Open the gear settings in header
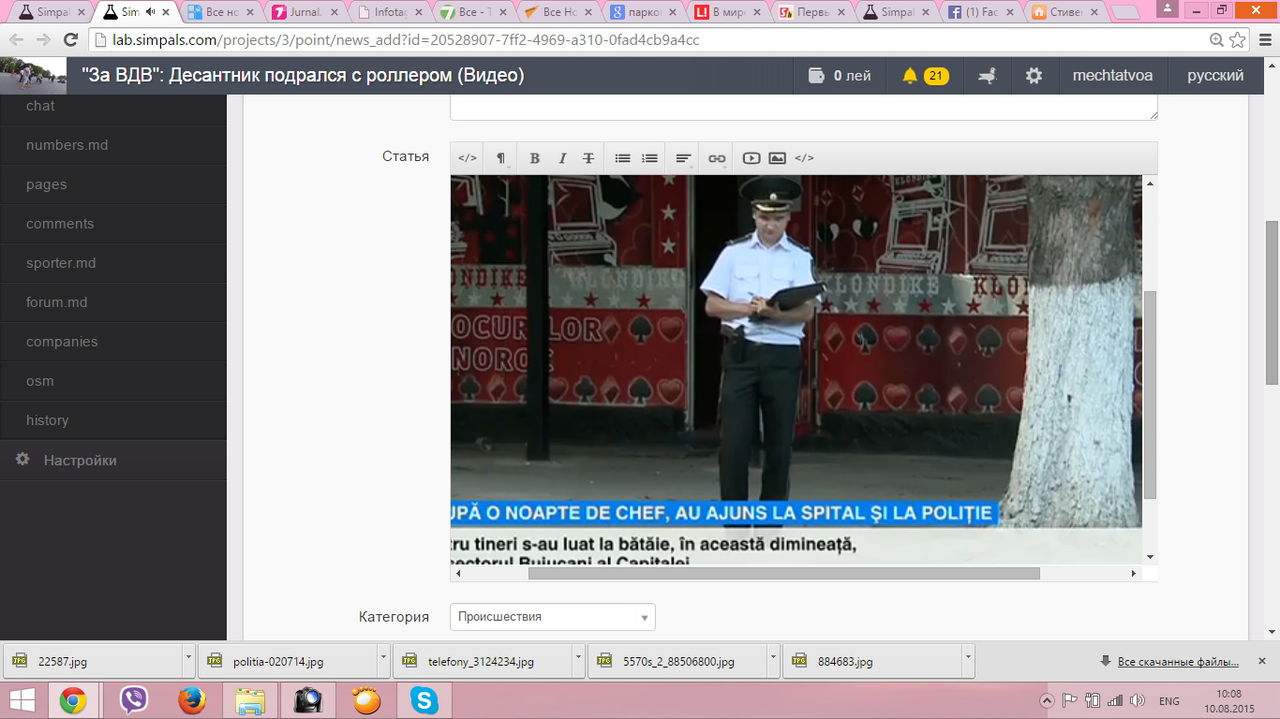This screenshot has width=1280, height=719. pyautogui.click(x=1034, y=76)
